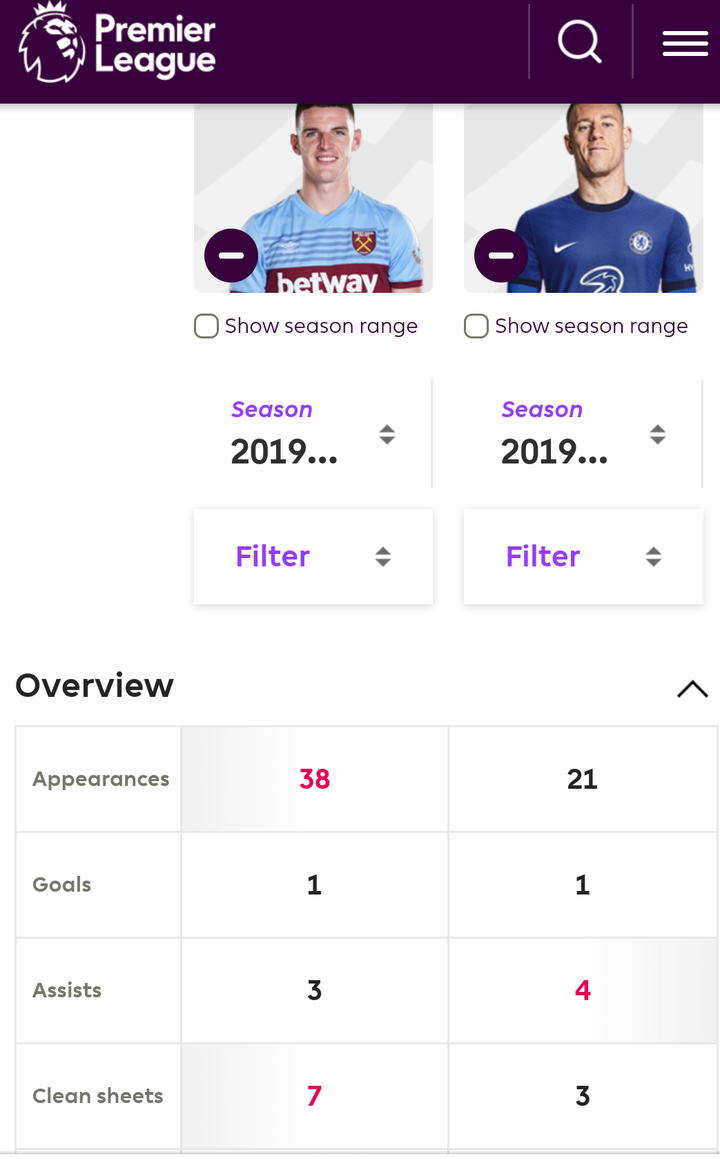Enable right player's Show season range
720x1159 pixels.
click(x=476, y=327)
